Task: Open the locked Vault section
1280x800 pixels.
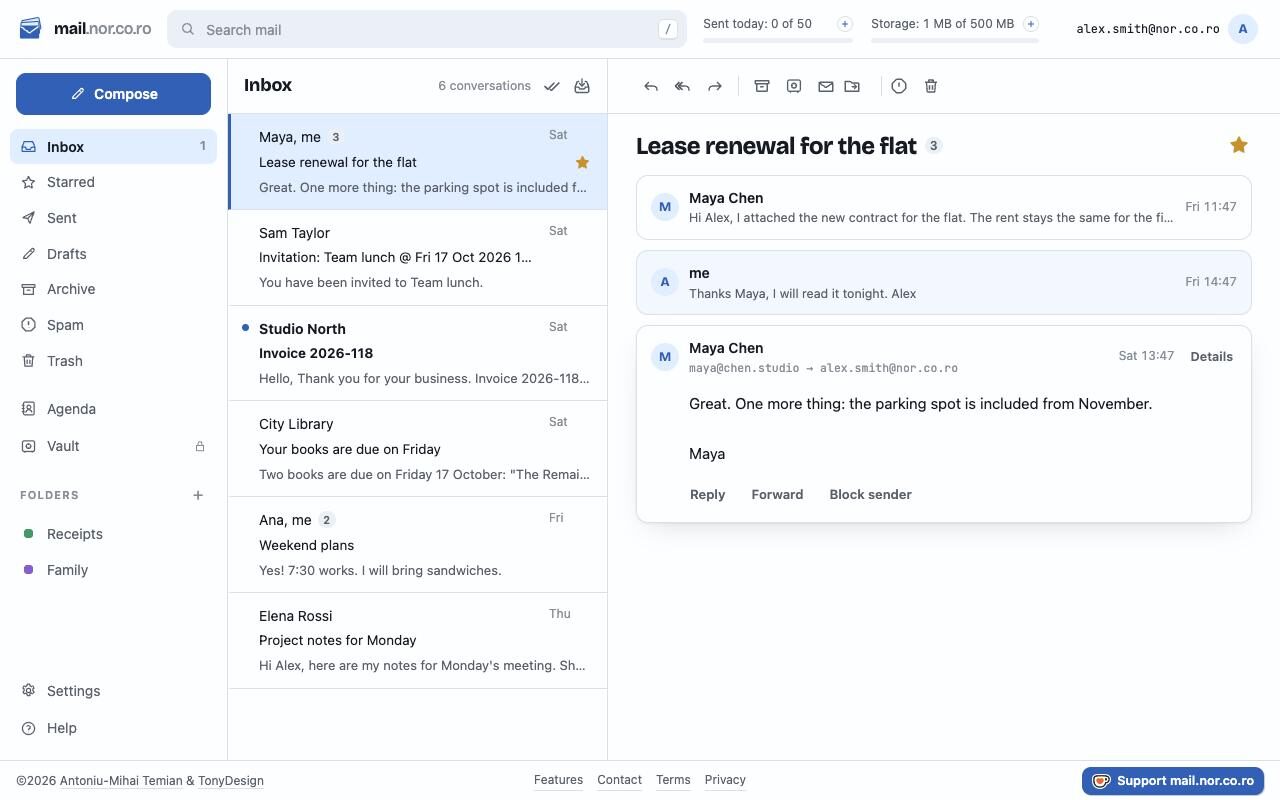Action: [113, 446]
